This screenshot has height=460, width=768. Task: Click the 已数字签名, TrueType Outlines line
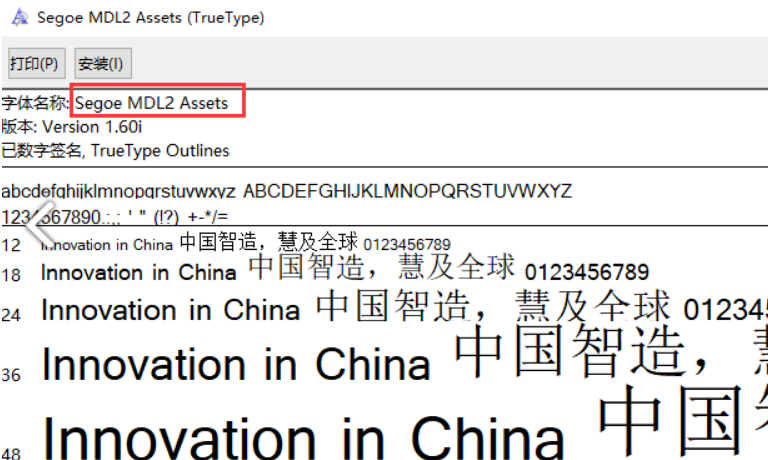point(115,151)
